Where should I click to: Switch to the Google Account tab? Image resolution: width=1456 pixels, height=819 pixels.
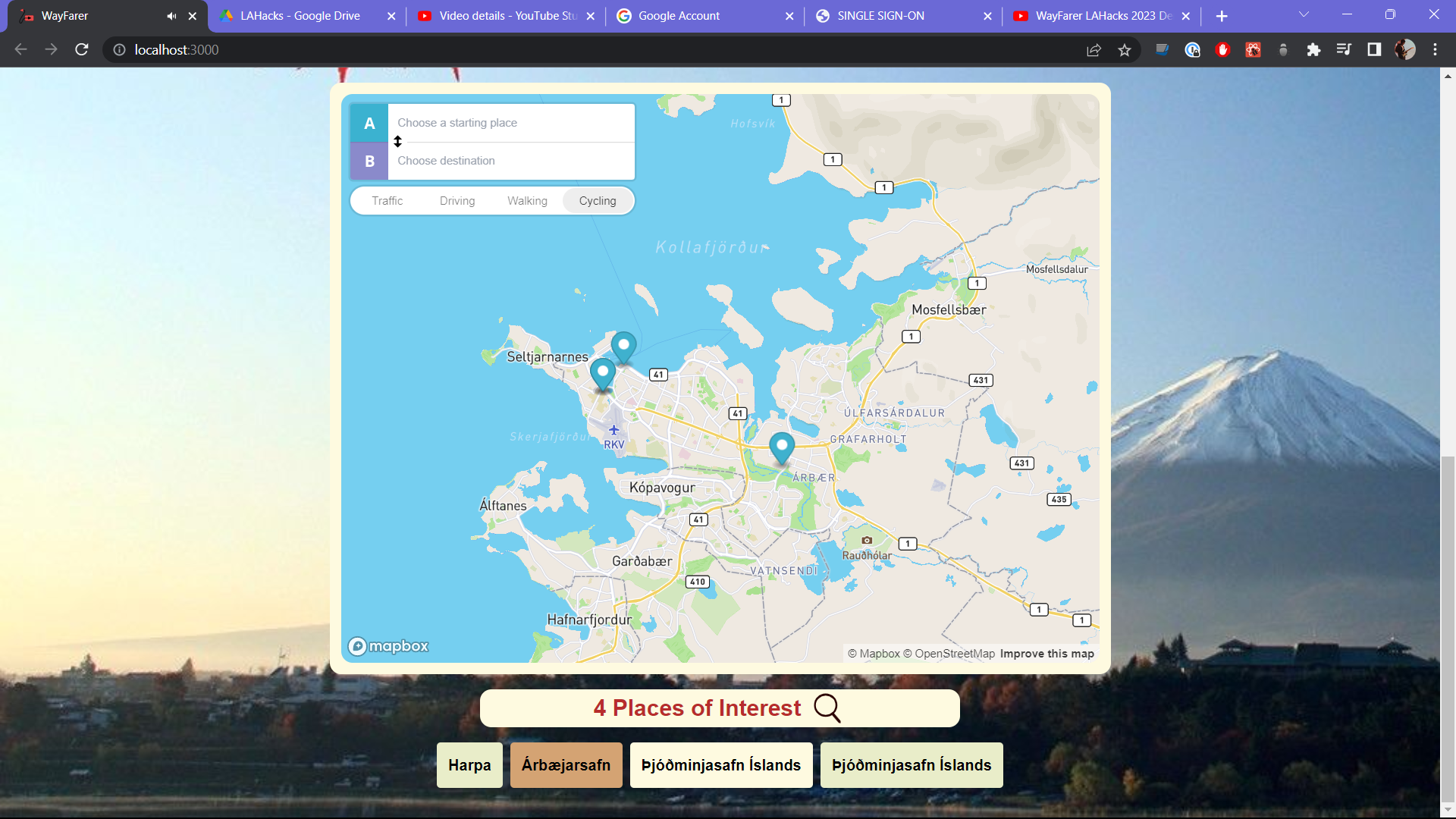click(679, 16)
